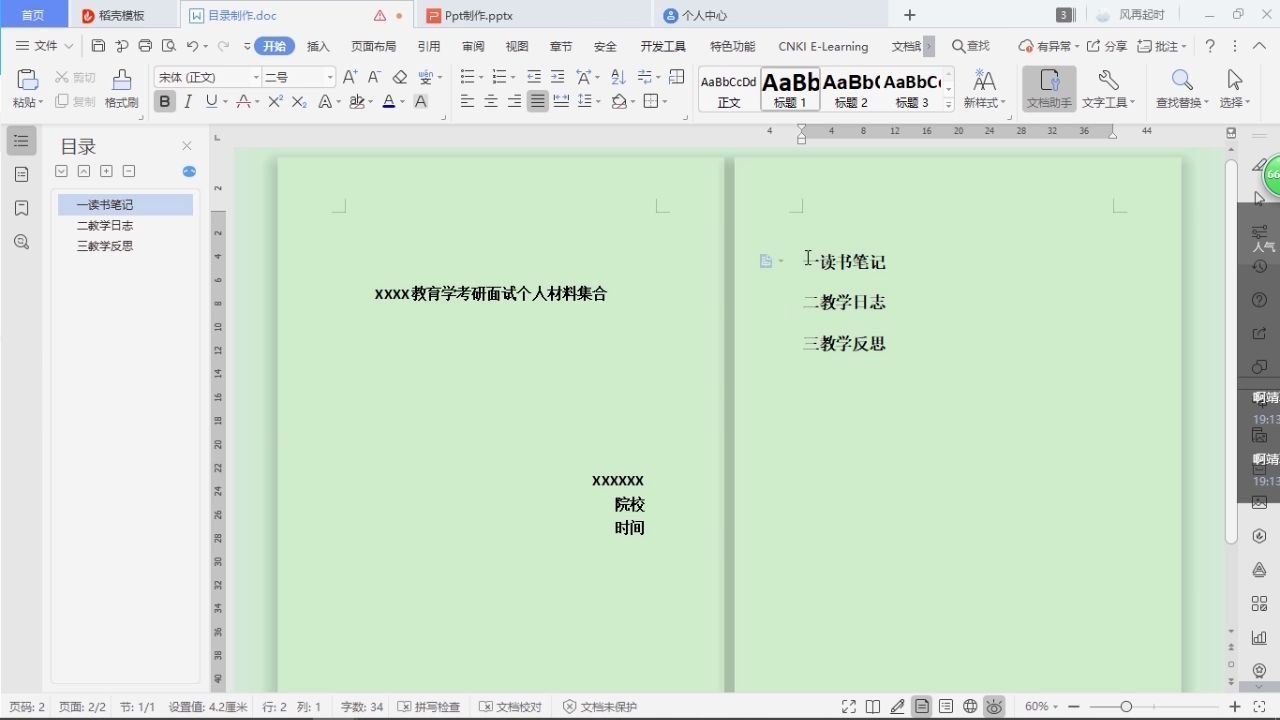Switch to the 插入 ribbon tab
This screenshot has width=1280, height=720.
click(318, 46)
